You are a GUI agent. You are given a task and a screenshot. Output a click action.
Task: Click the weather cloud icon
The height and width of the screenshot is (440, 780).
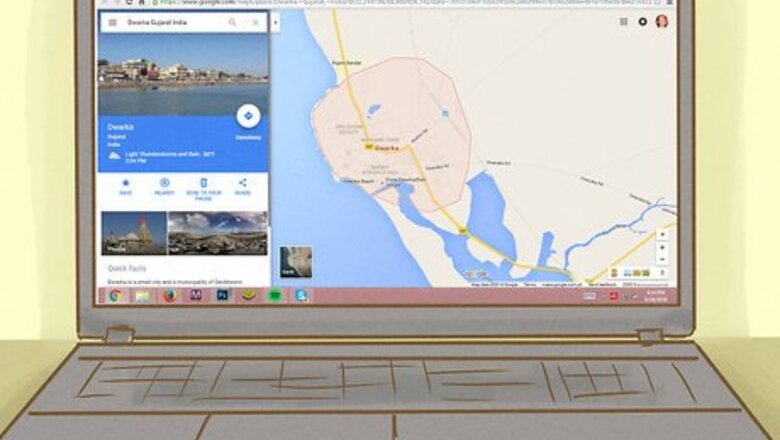click(x=114, y=156)
